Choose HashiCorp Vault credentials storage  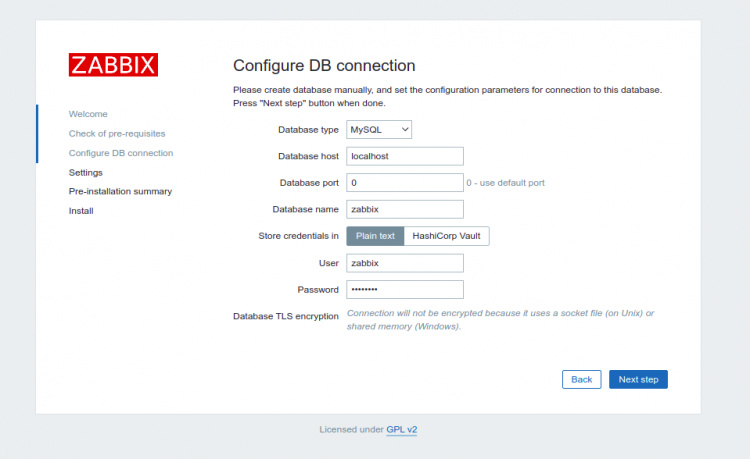tap(446, 236)
